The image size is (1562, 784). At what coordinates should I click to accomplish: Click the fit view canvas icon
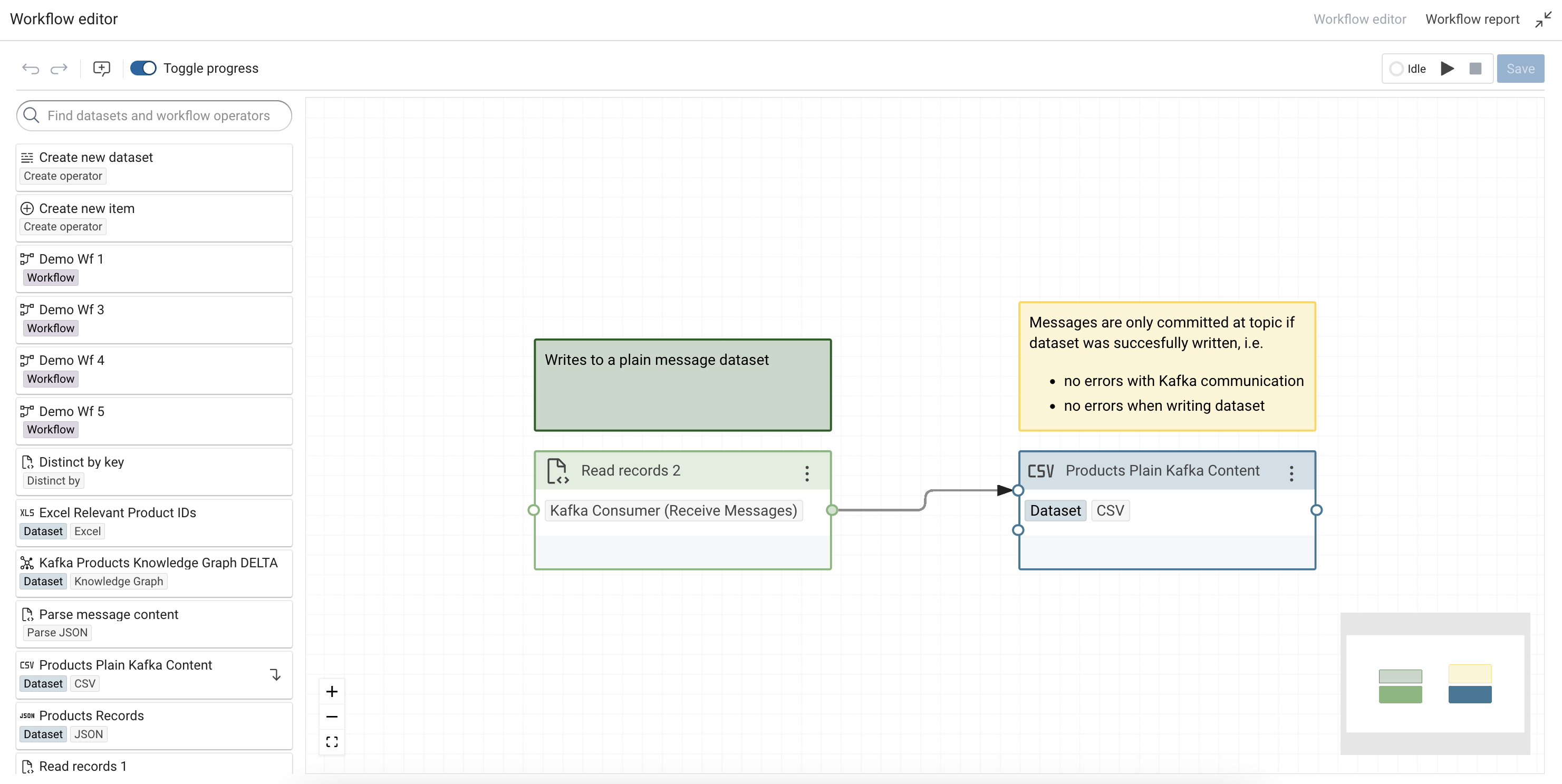click(332, 741)
